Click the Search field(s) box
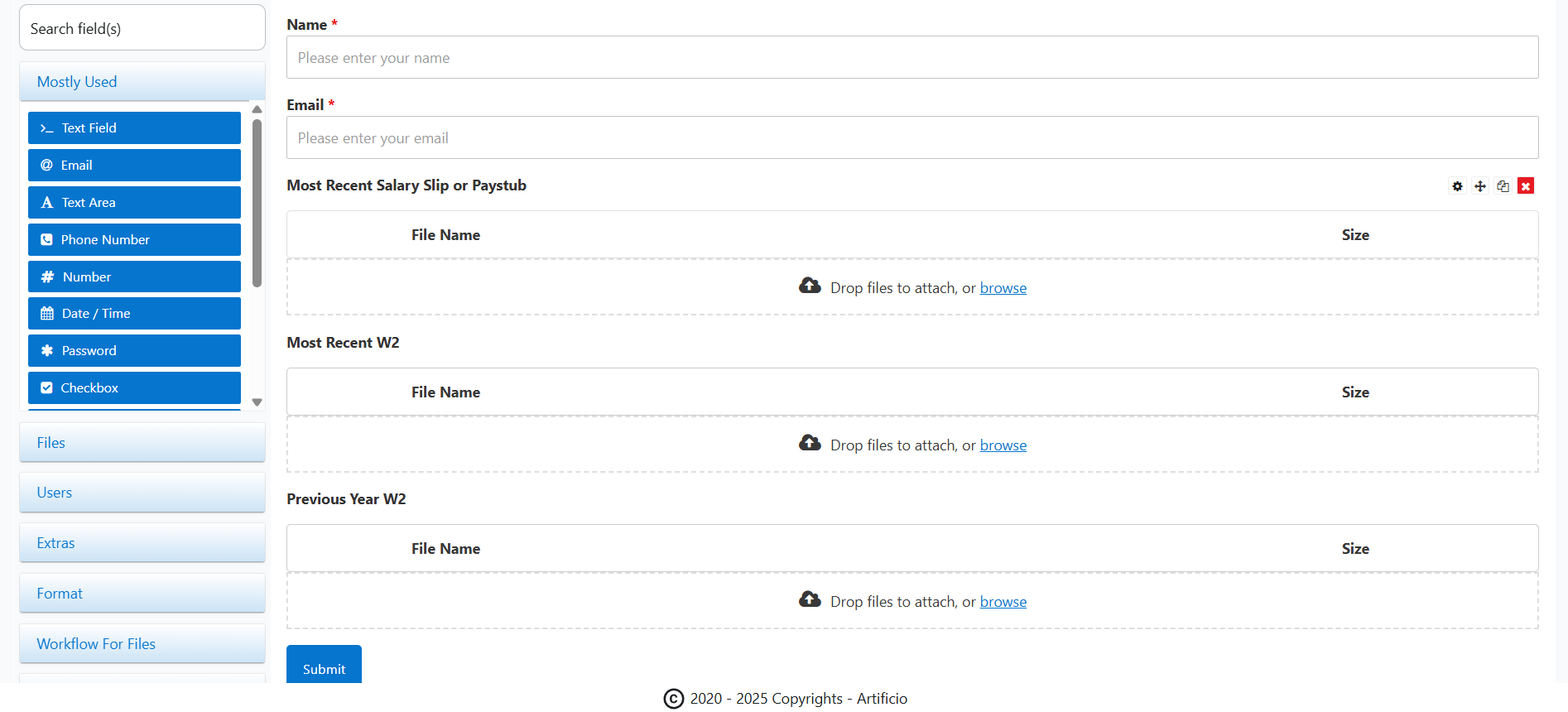Viewport: 1568px width, 712px height. (x=142, y=29)
